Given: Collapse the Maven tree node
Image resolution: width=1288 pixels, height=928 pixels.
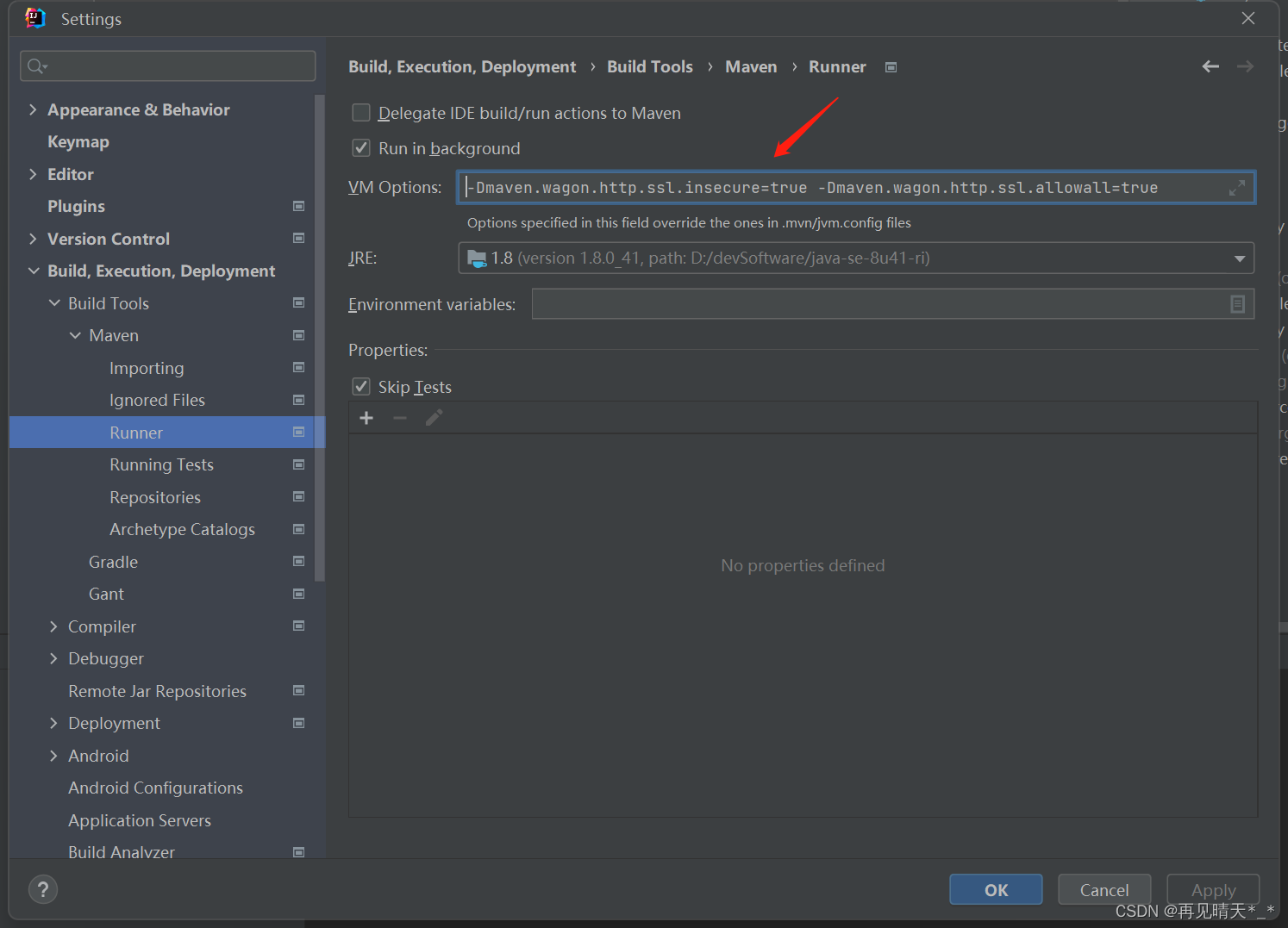Looking at the screenshot, I should (x=75, y=335).
